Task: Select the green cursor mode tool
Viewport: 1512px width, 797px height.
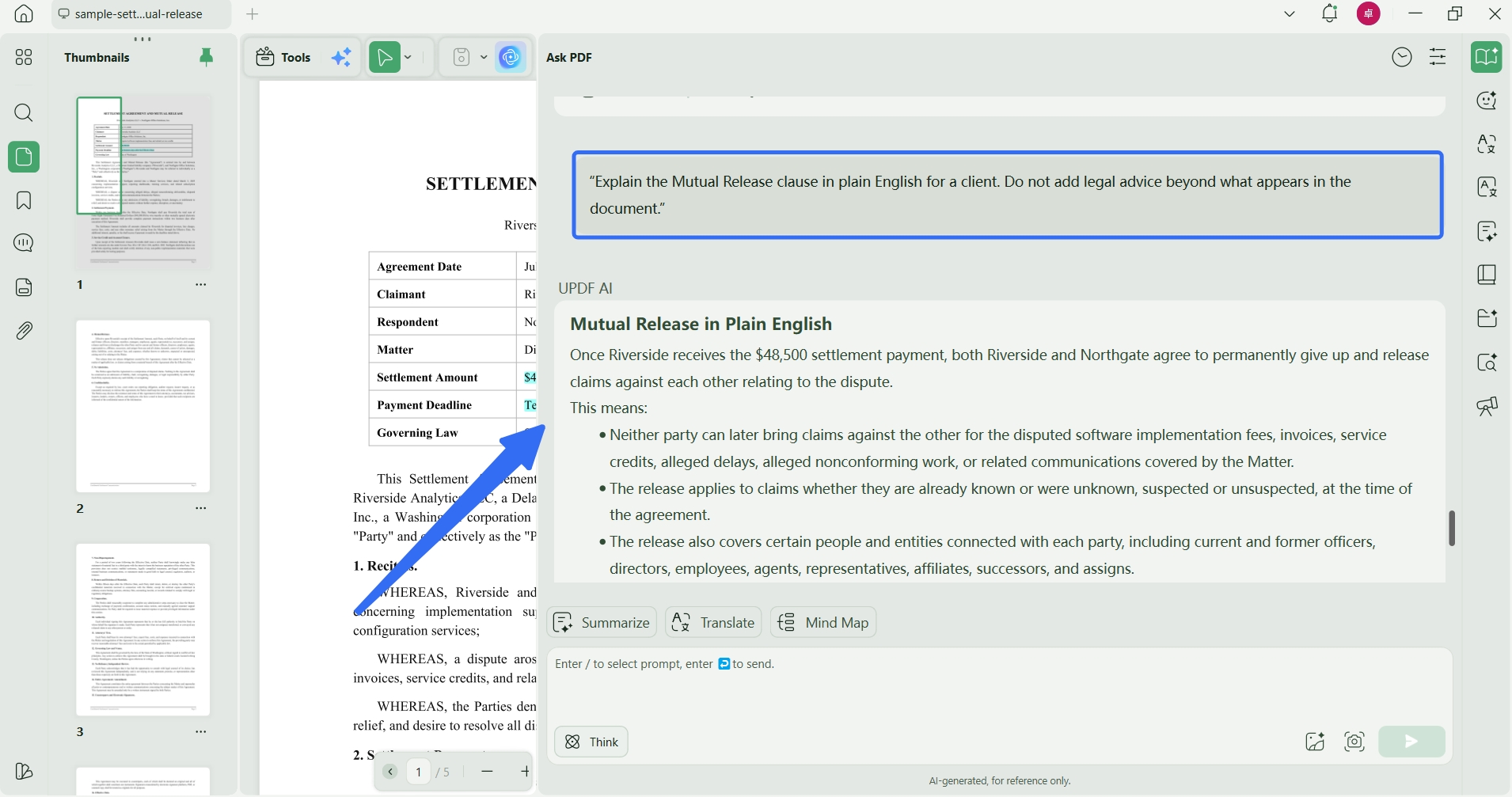Action: pos(385,57)
